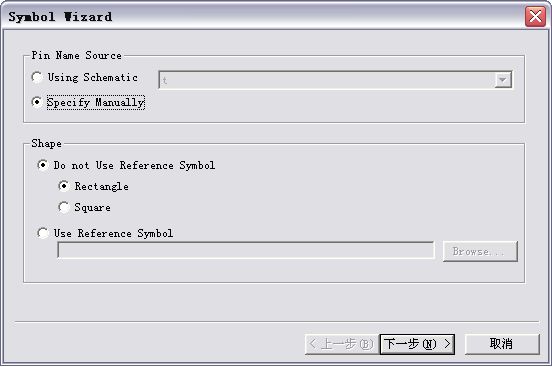
Task: Cancel the wizard with 取消
Action: [502, 344]
